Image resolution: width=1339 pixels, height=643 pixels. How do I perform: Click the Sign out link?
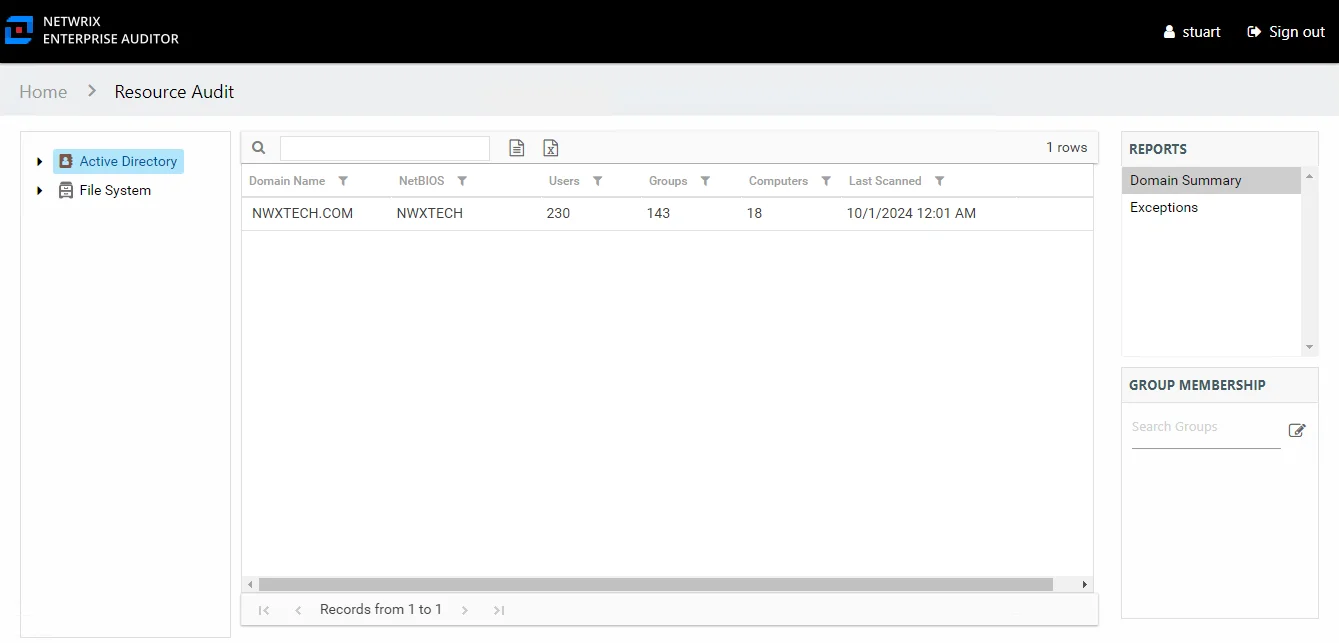[1286, 32]
